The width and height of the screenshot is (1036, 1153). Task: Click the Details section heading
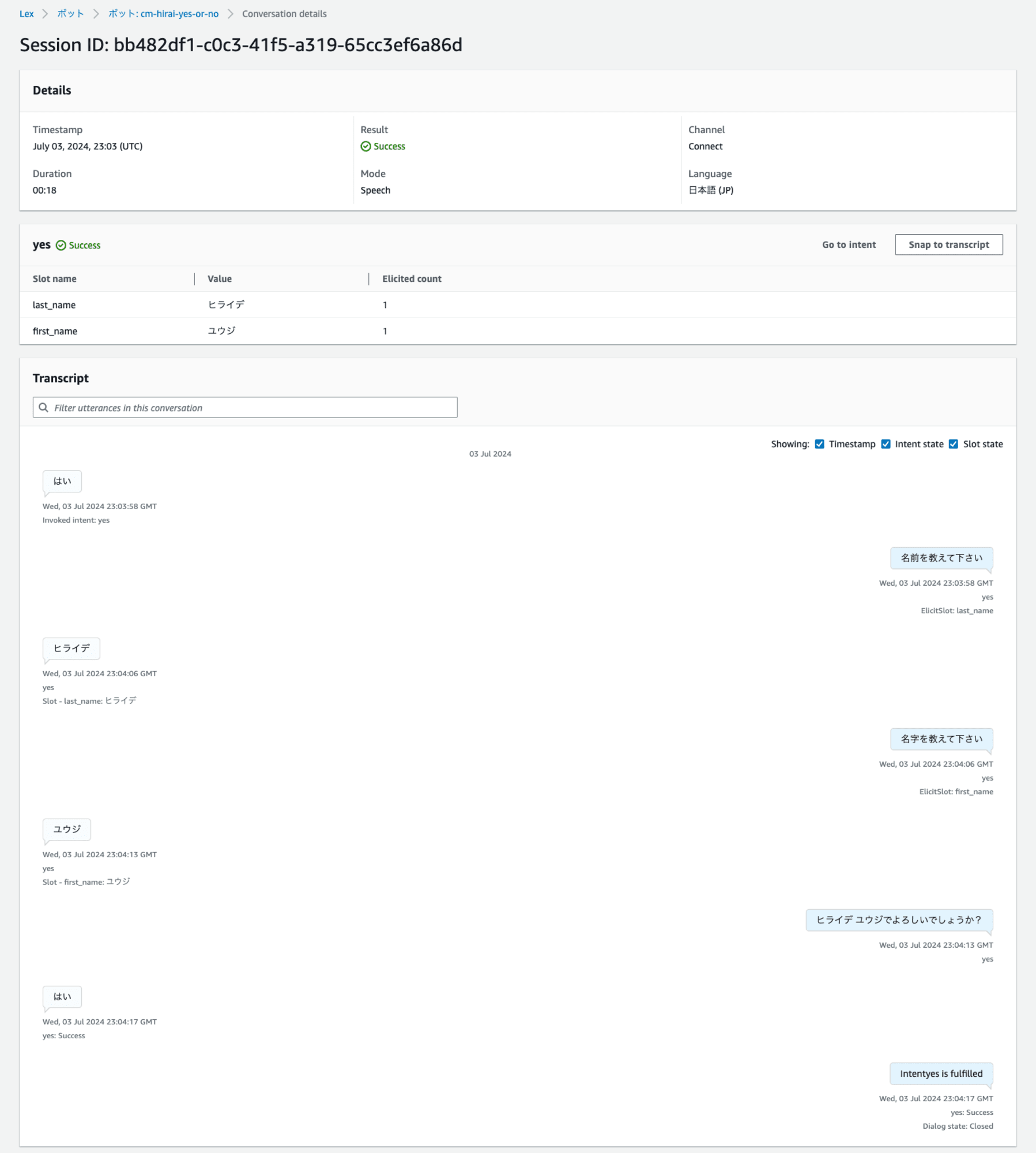point(52,91)
